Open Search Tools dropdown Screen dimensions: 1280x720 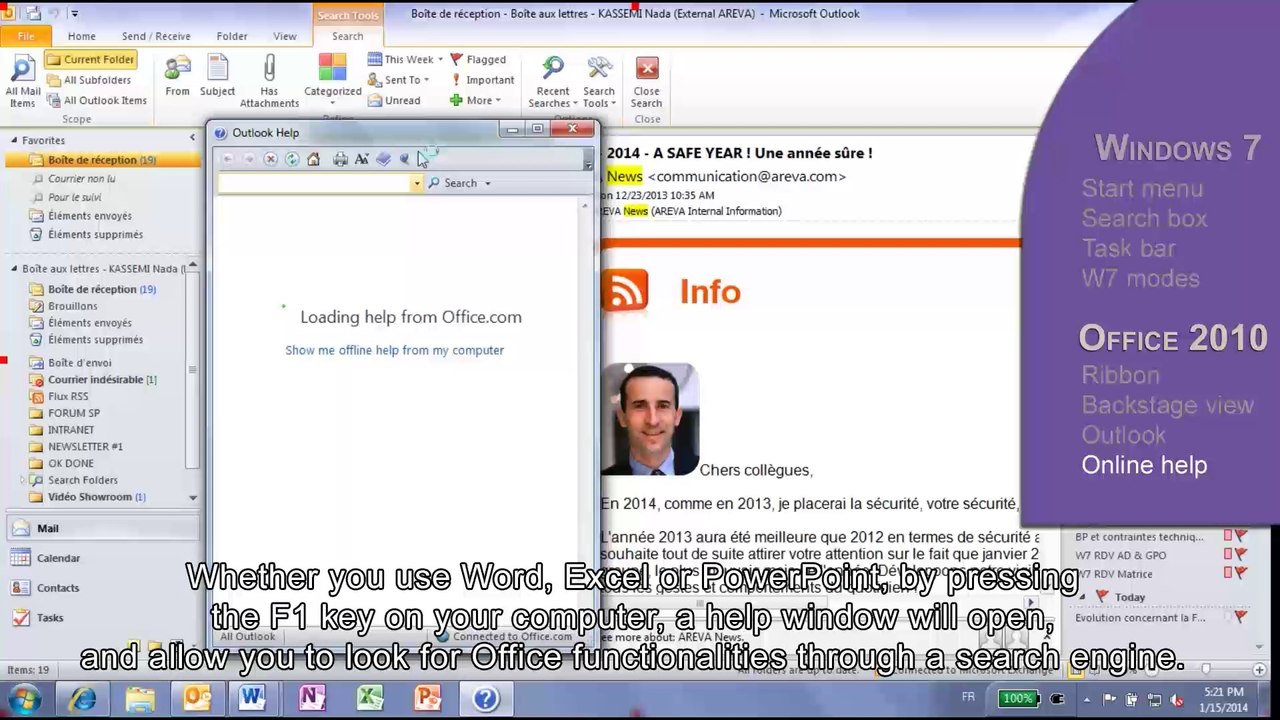599,81
